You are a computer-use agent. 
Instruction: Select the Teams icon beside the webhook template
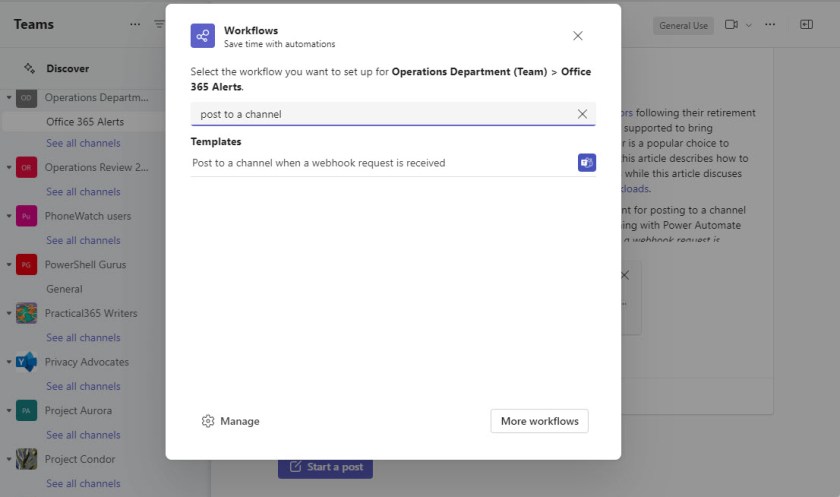point(587,163)
